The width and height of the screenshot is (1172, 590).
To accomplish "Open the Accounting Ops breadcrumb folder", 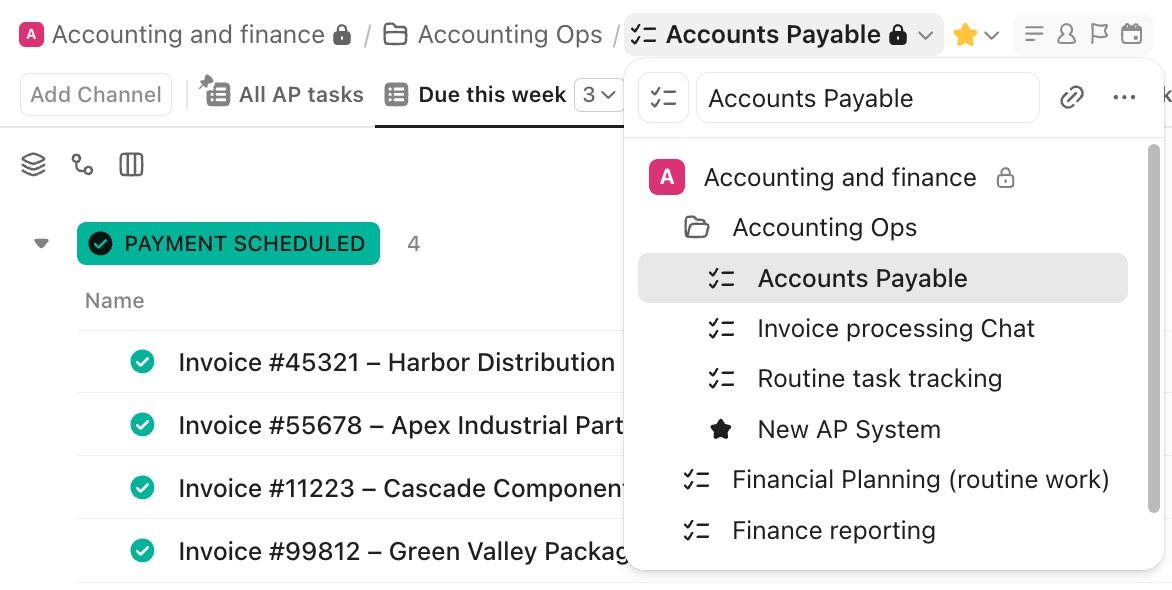I will coord(494,35).
